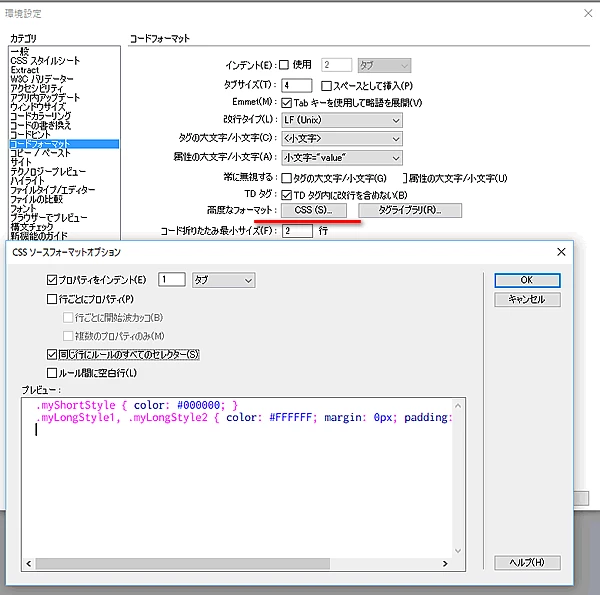
Task: Select 新機能のガイド category
Action: pos(39,236)
